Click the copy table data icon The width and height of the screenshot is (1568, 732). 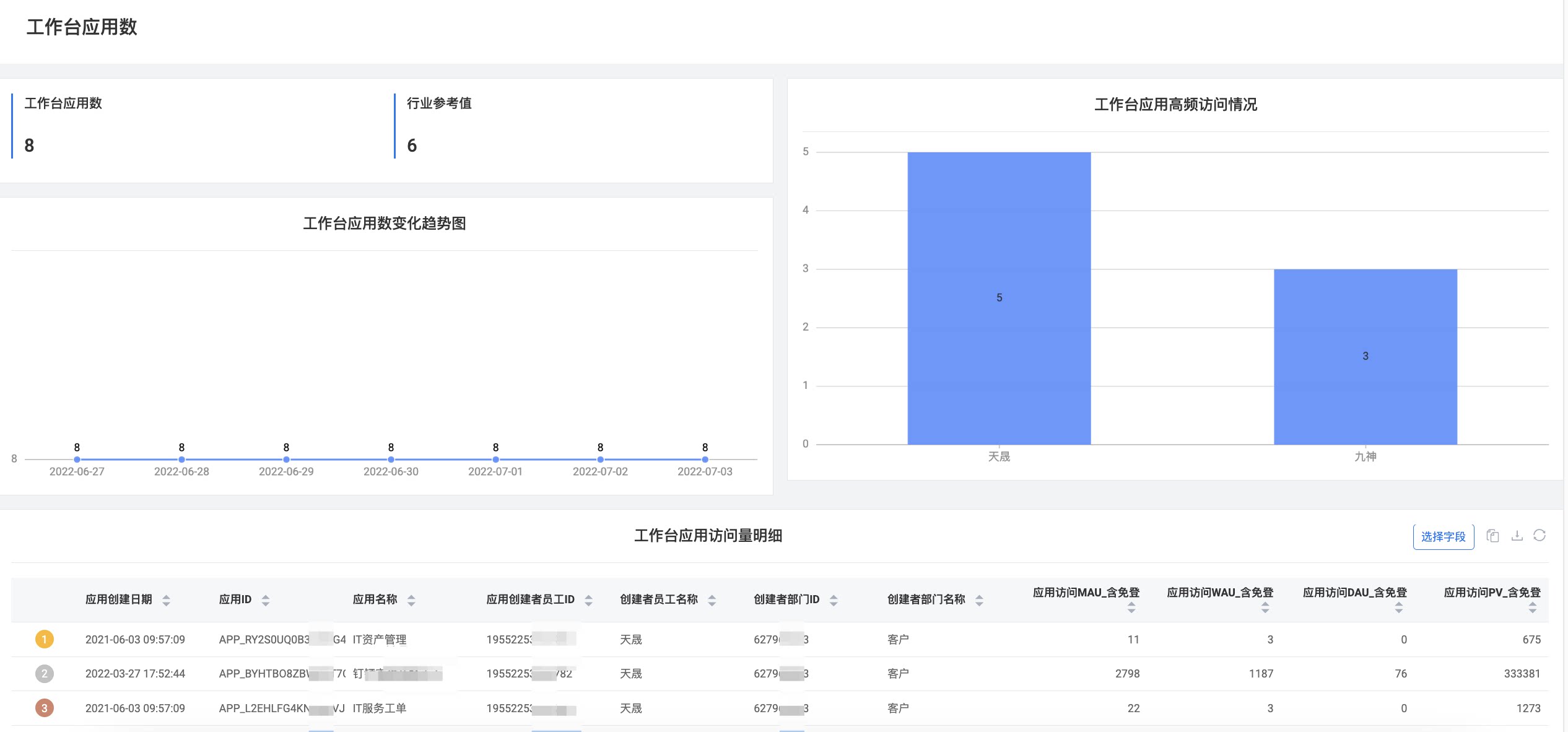point(1492,536)
